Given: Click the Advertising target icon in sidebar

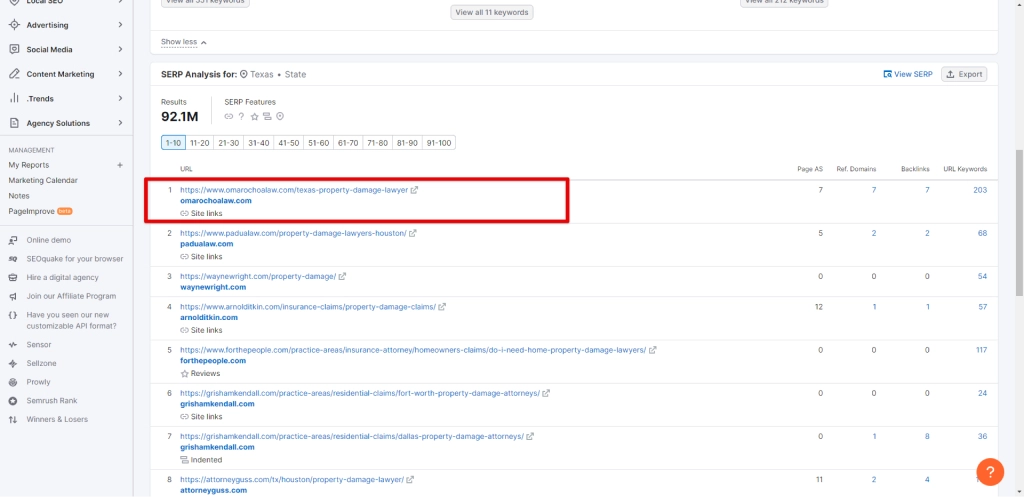Looking at the screenshot, I should tap(14, 25).
